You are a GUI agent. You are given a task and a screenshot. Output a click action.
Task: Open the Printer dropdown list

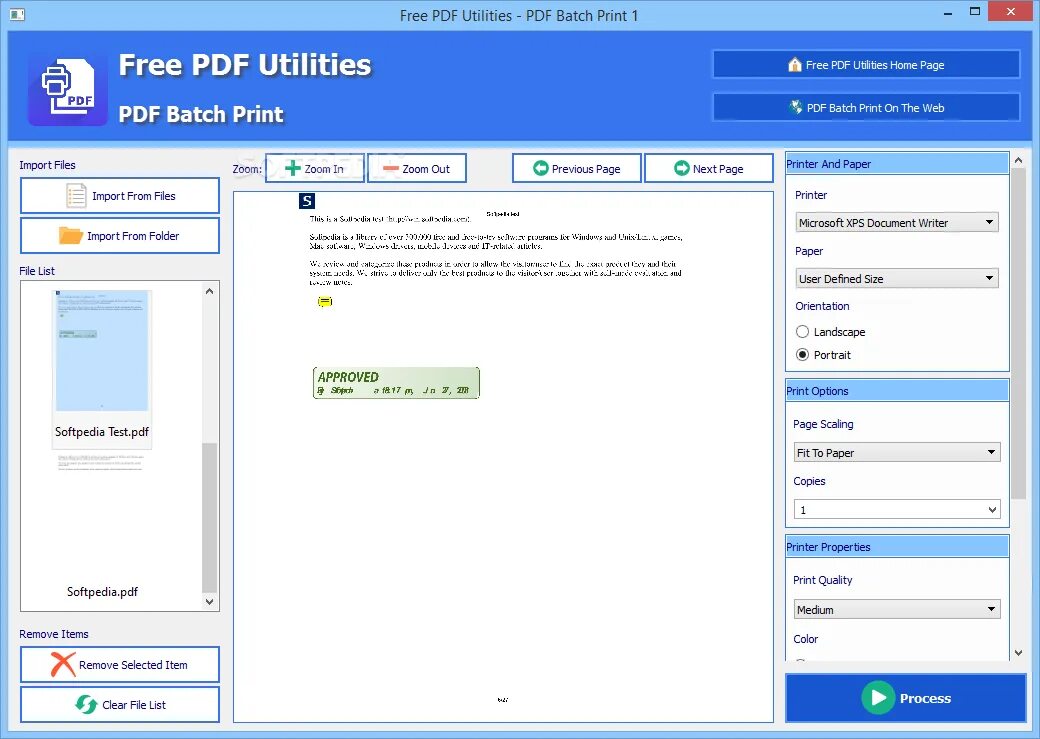[897, 222]
